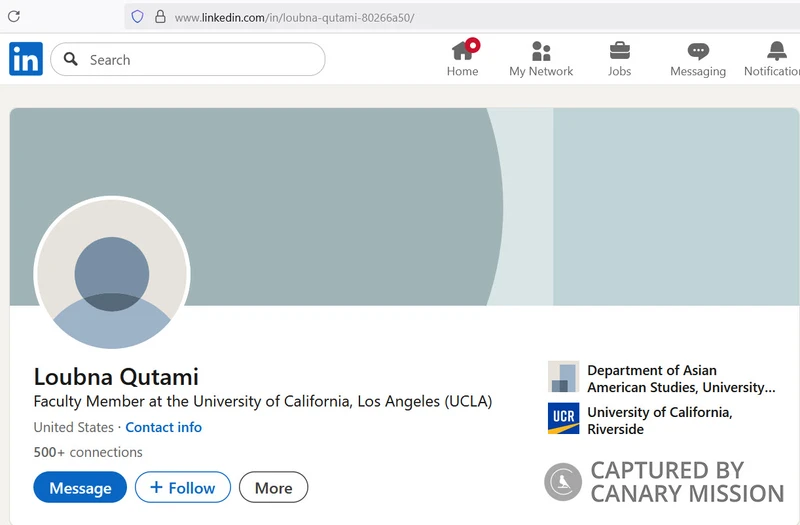Click the padlock site security icon

pyautogui.click(x=160, y=17)
